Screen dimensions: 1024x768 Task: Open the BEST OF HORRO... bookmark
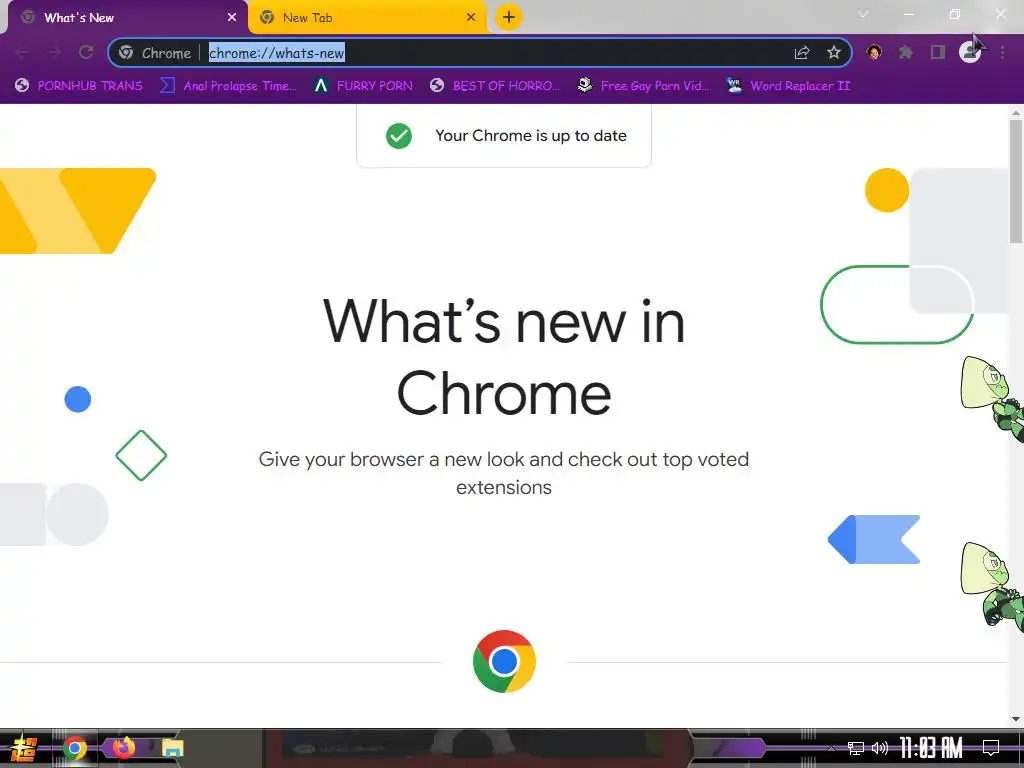tap(495, 86)
